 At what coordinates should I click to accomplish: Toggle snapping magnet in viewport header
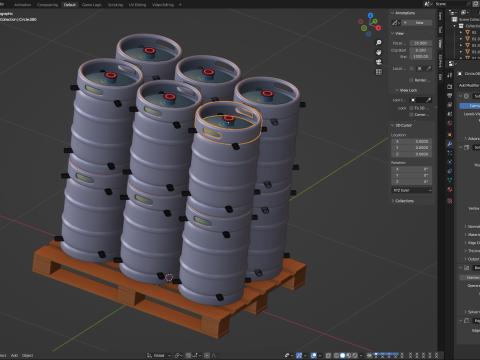click(188, 355)
